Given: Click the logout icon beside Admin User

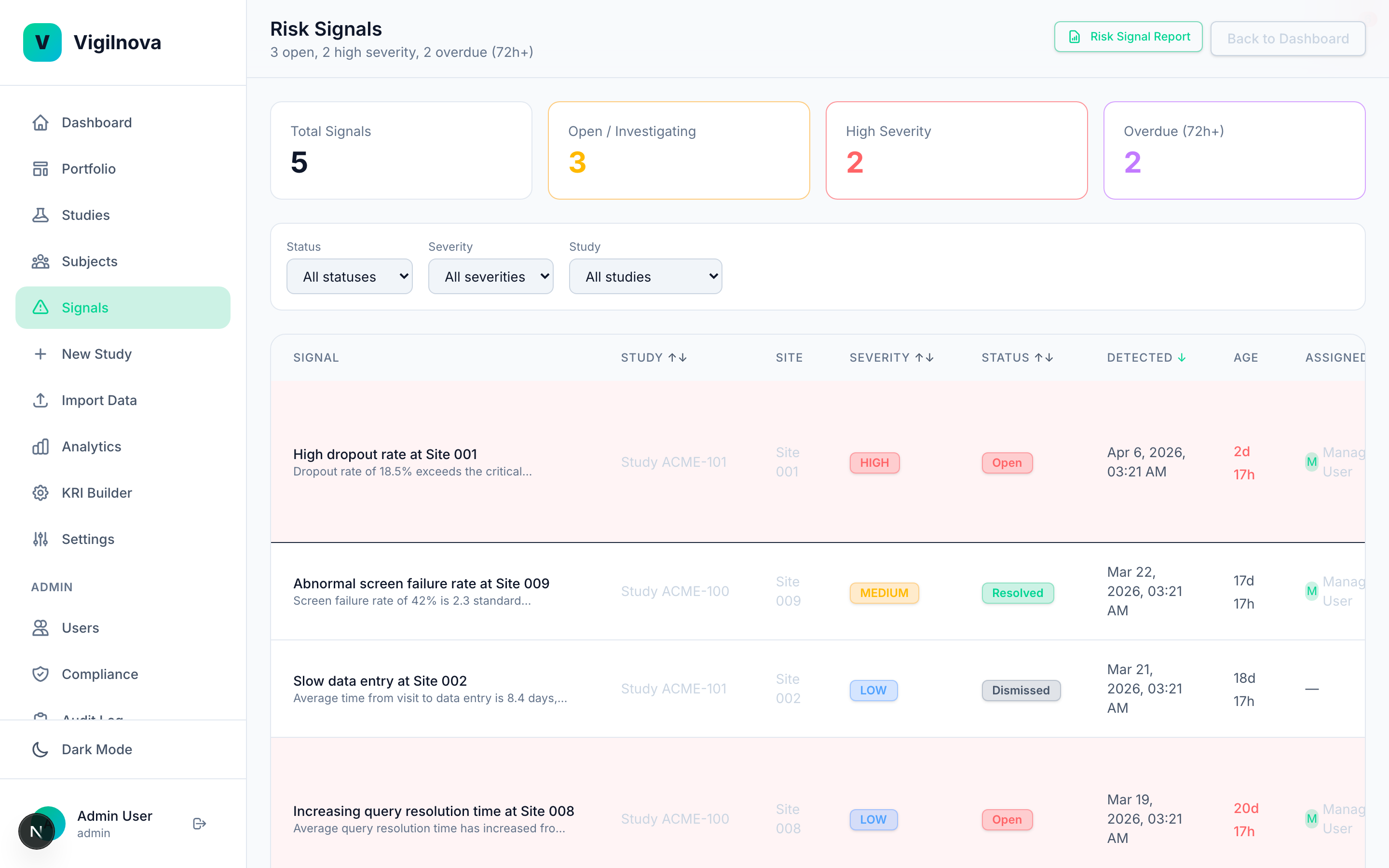Looking at the screenshot, I should [199, 823].
